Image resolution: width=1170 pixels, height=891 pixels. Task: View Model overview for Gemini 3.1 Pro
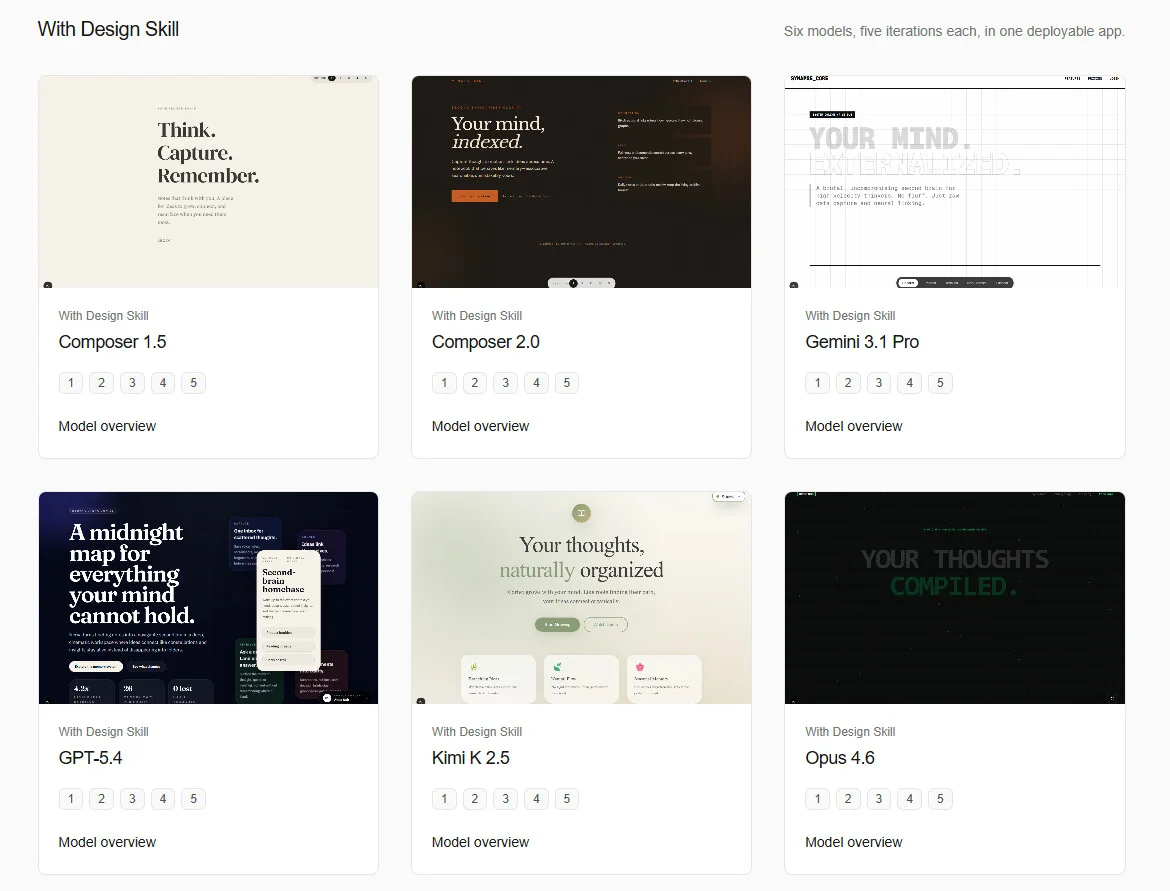(853, 426)
